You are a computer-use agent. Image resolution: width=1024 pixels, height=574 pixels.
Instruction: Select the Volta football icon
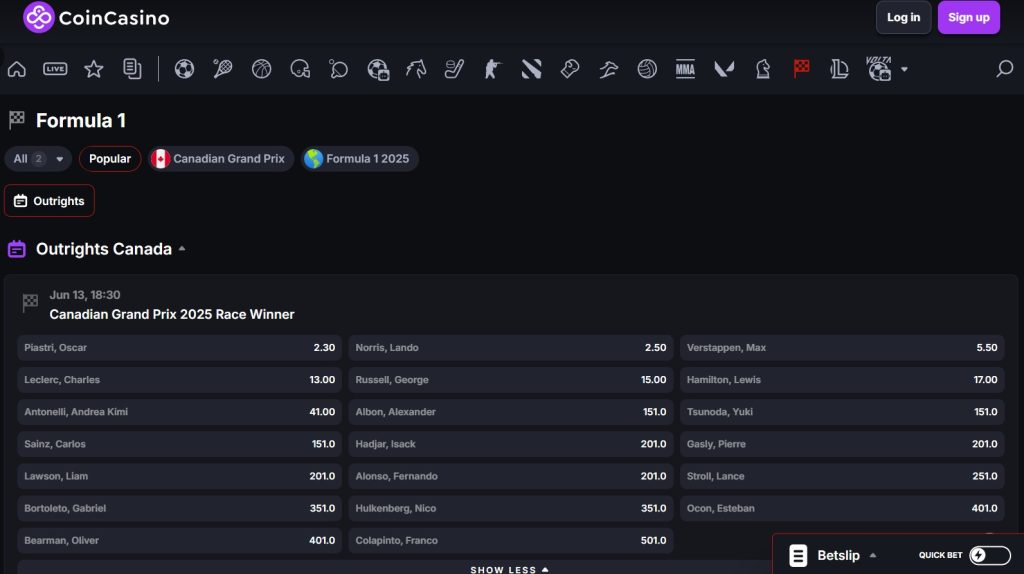click(879, 69)
